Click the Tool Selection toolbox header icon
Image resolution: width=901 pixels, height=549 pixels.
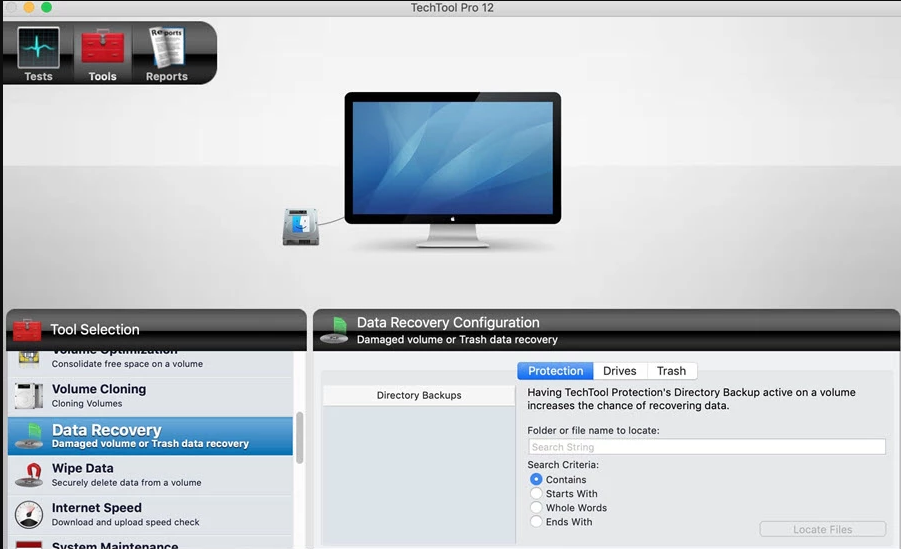(x=27, y=330)
